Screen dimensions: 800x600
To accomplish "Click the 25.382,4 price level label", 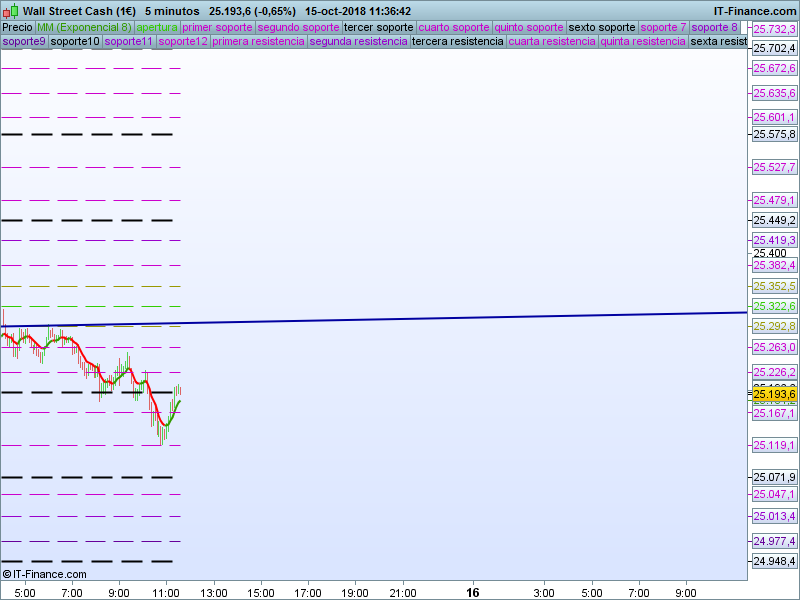I will 774,265.
